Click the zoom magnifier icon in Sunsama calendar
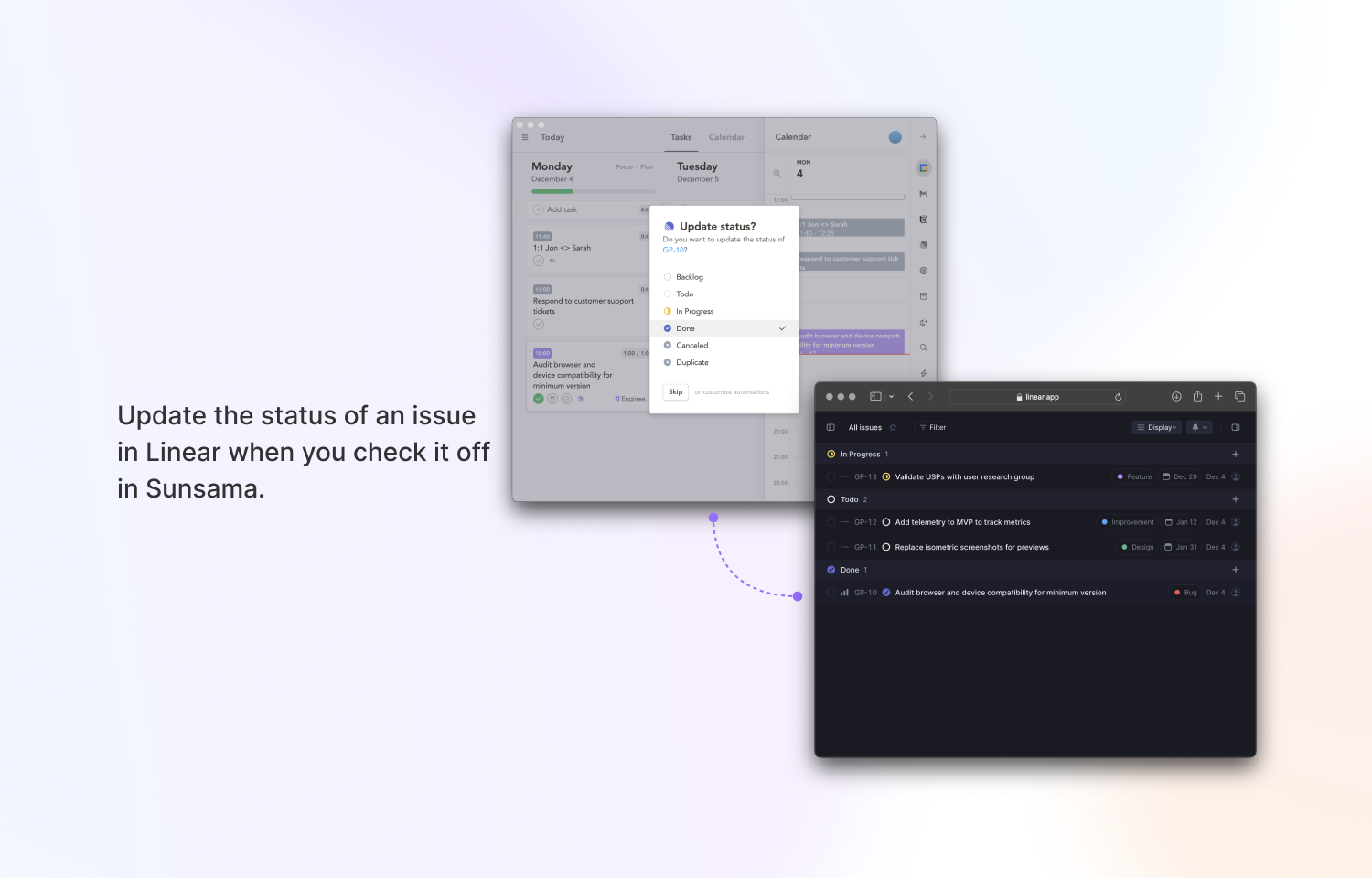This screenshot has height=878, width=1372. pos(777,173)
